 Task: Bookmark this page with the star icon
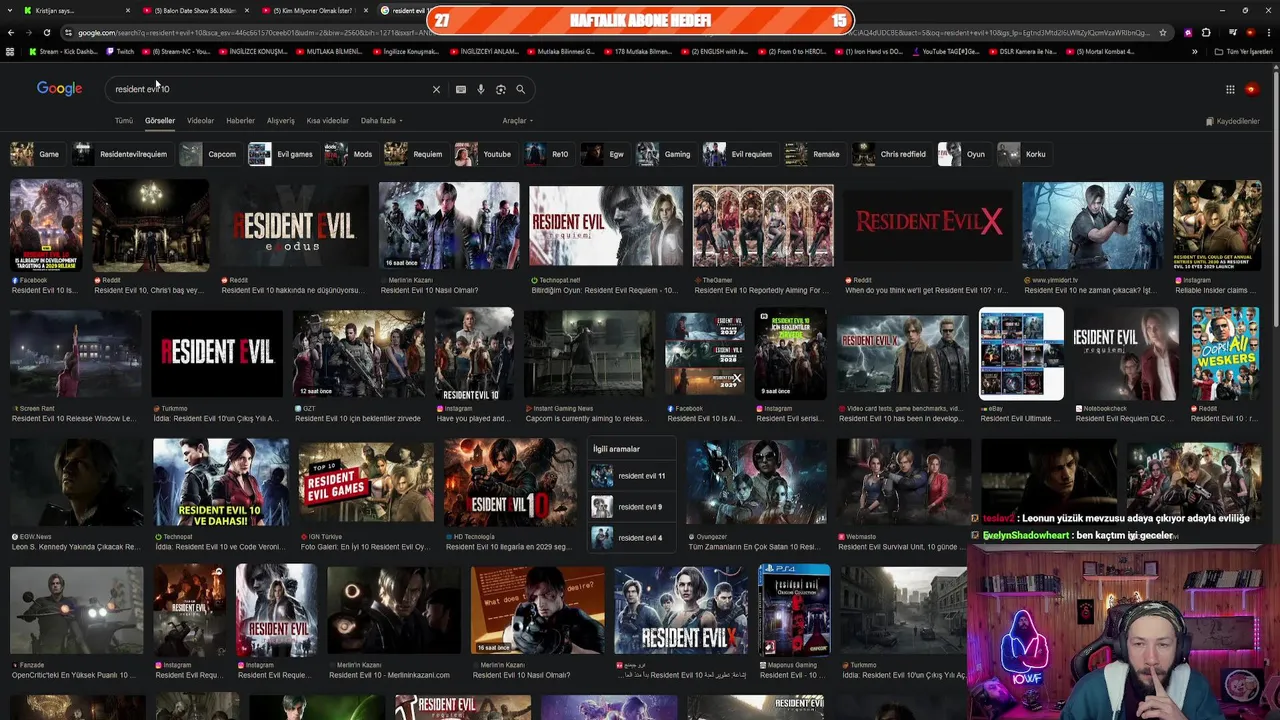click(1162, 32)
